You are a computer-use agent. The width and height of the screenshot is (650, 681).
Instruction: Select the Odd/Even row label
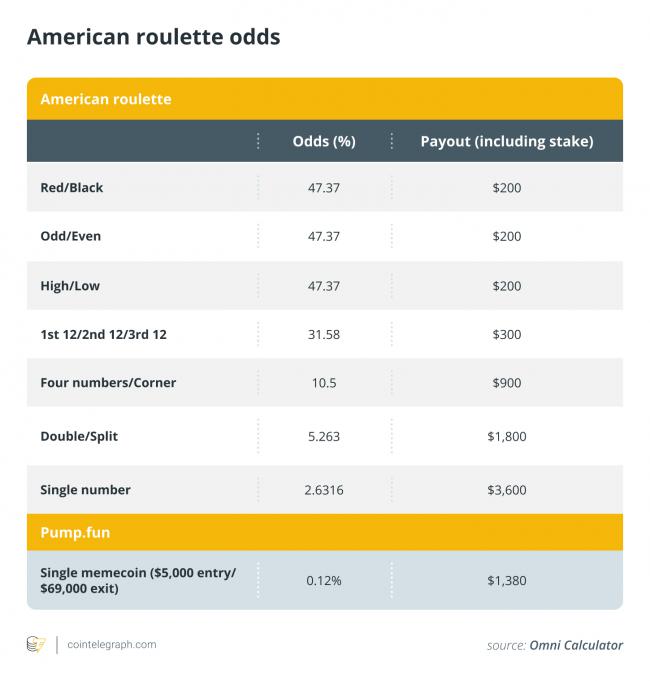[70, 236]
